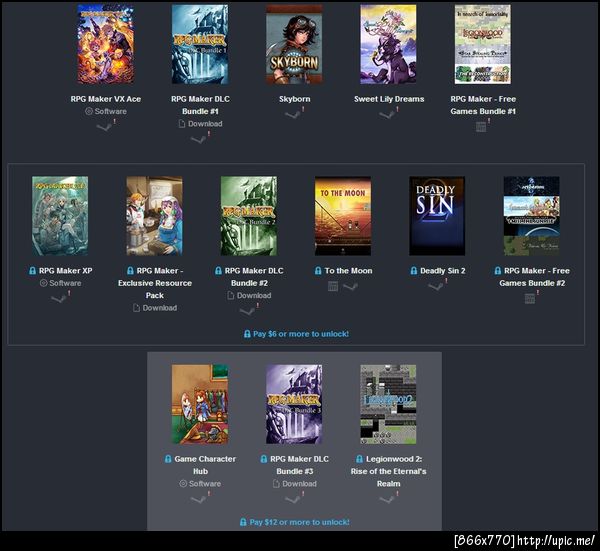Viewport: 600px width, 551px height.
Task: Click the Download label under Exclusive Resource Pack
Action: 160,308
